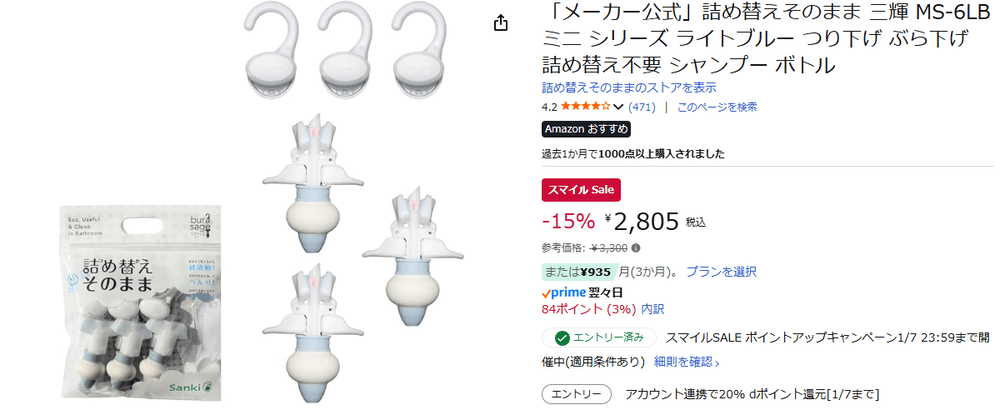
Task: Visit the 詰め替えそのまま store link
Action: pos(629,87)
